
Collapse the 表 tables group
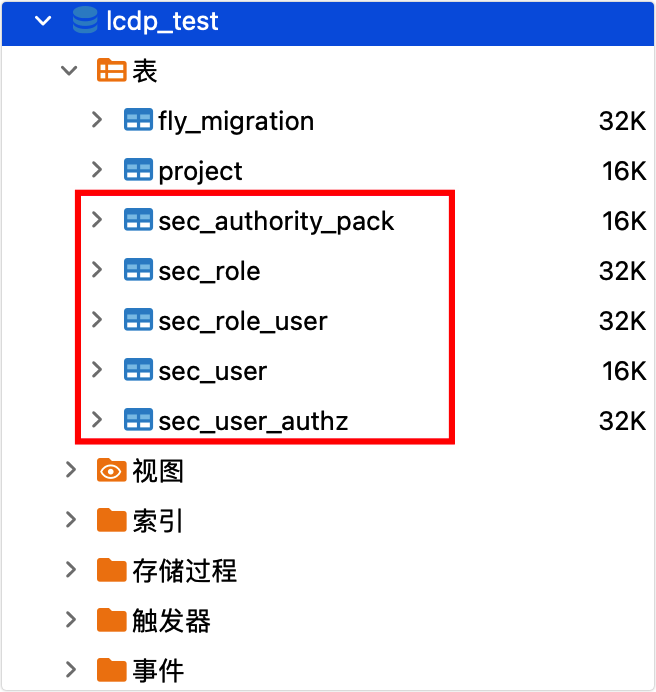(69, 71)
